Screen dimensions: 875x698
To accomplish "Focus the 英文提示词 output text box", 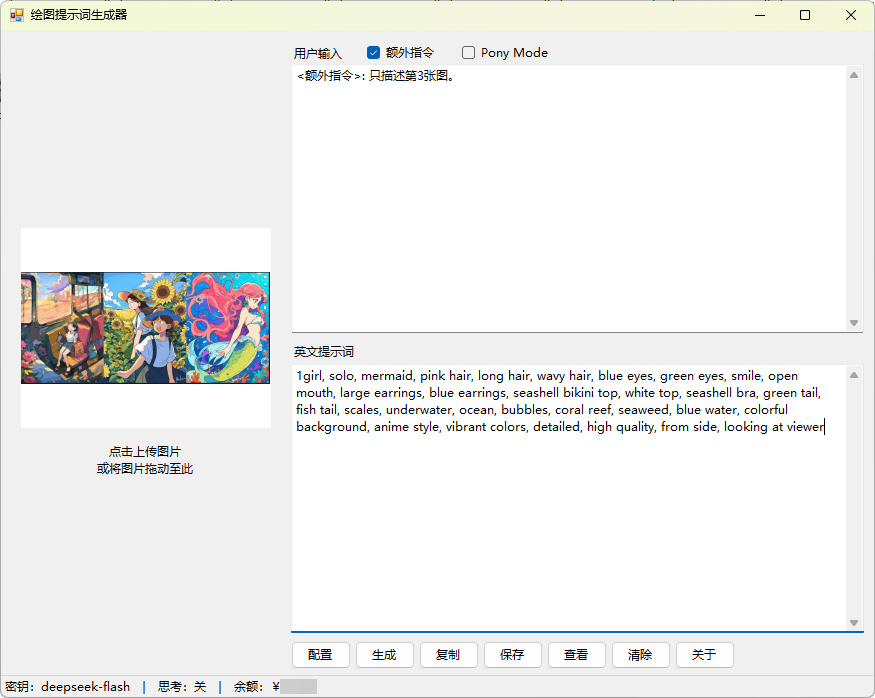I will pos(569,498).
